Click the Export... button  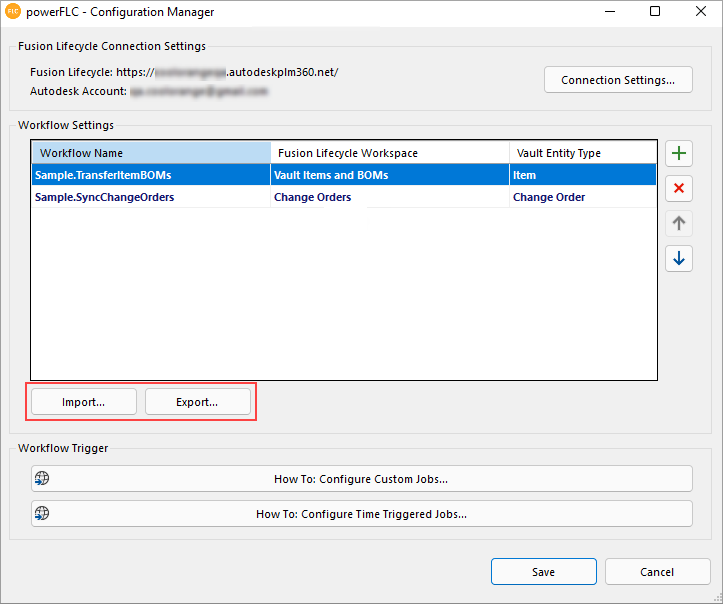coord(197,402)
